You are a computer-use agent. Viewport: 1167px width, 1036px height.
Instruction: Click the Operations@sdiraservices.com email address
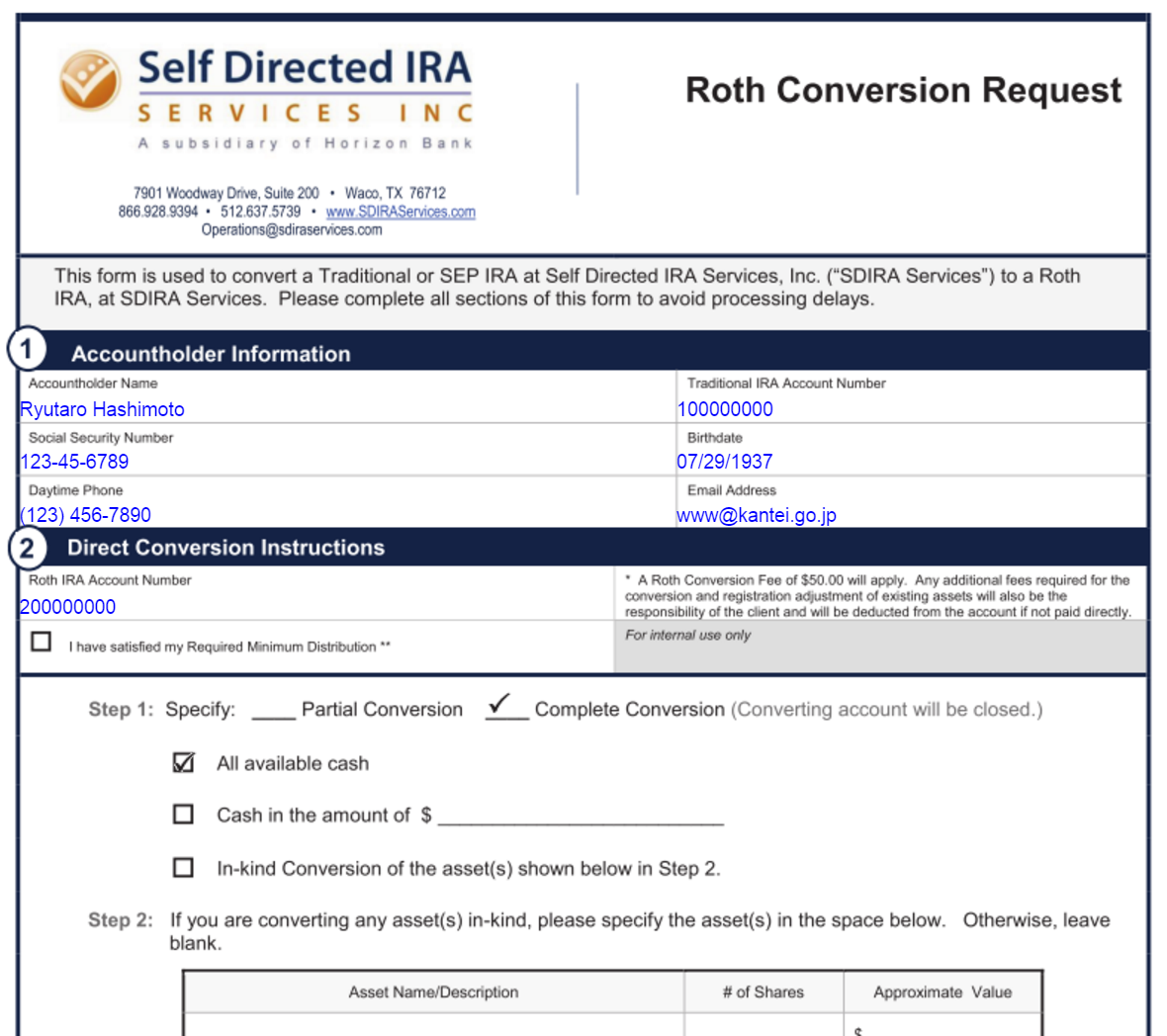(x=292, y=229)
